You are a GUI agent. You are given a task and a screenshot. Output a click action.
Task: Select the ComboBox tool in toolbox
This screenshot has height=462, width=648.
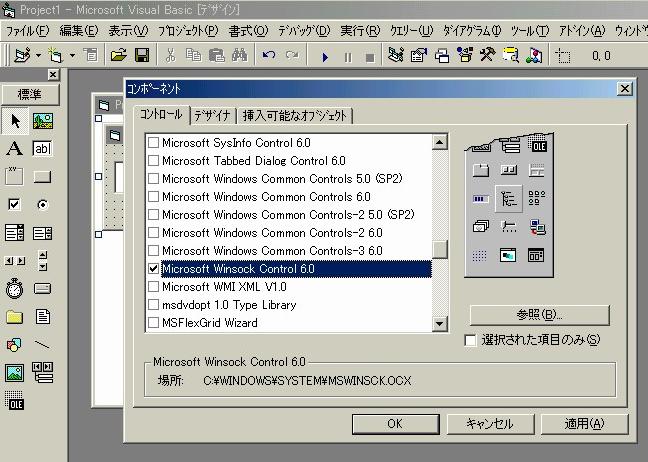coord(14,233)
